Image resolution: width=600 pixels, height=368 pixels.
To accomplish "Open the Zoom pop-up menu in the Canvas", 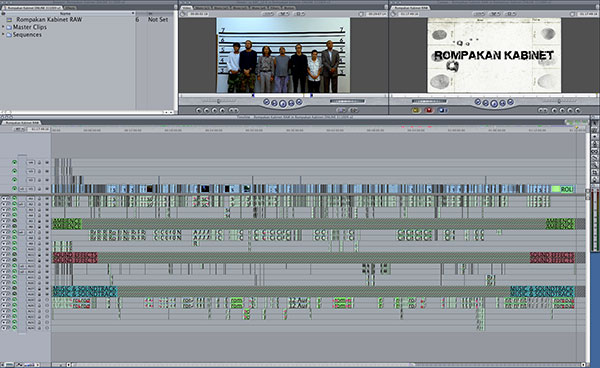I will coord(479,14).
